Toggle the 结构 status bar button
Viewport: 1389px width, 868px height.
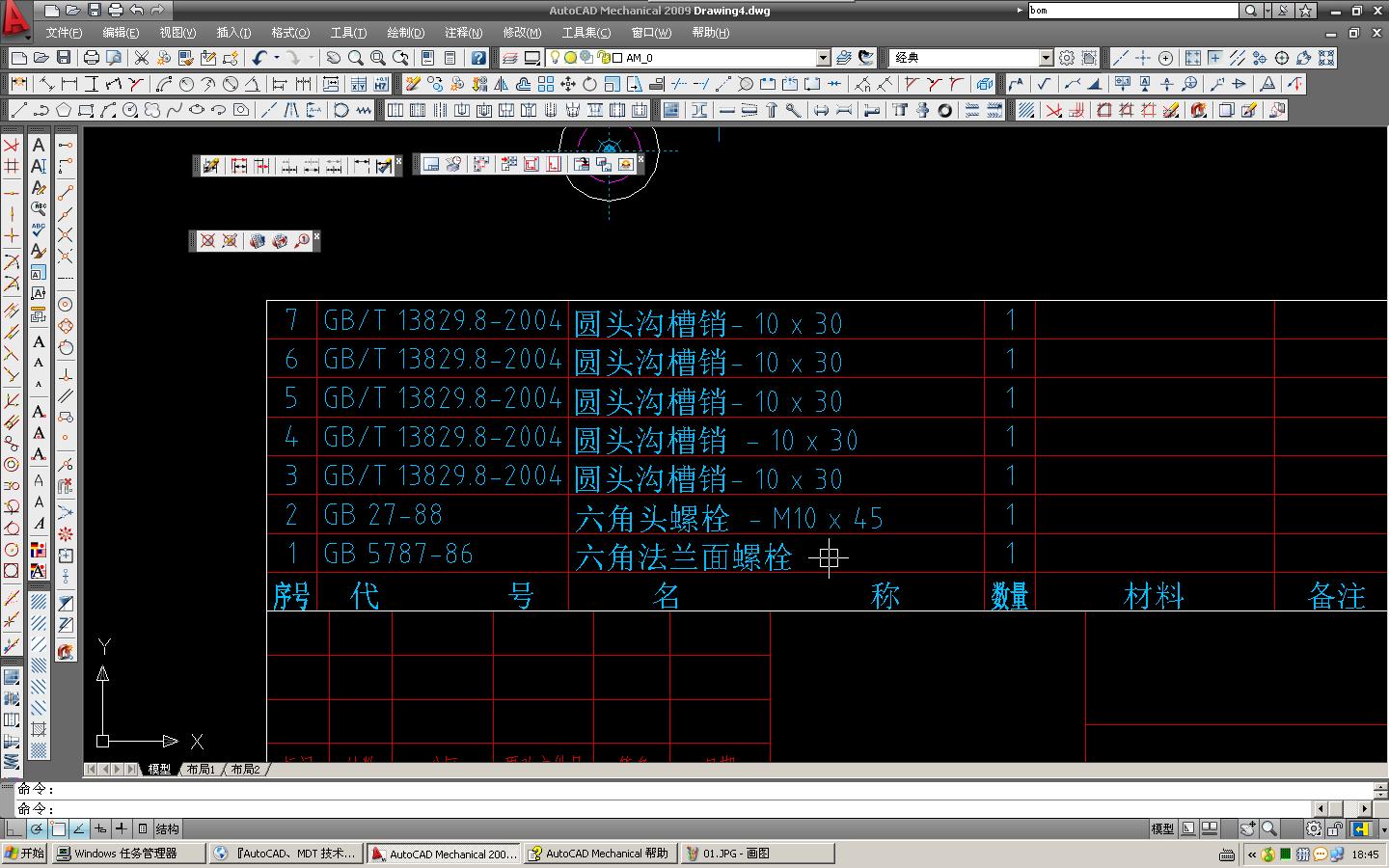coord(167,828)
